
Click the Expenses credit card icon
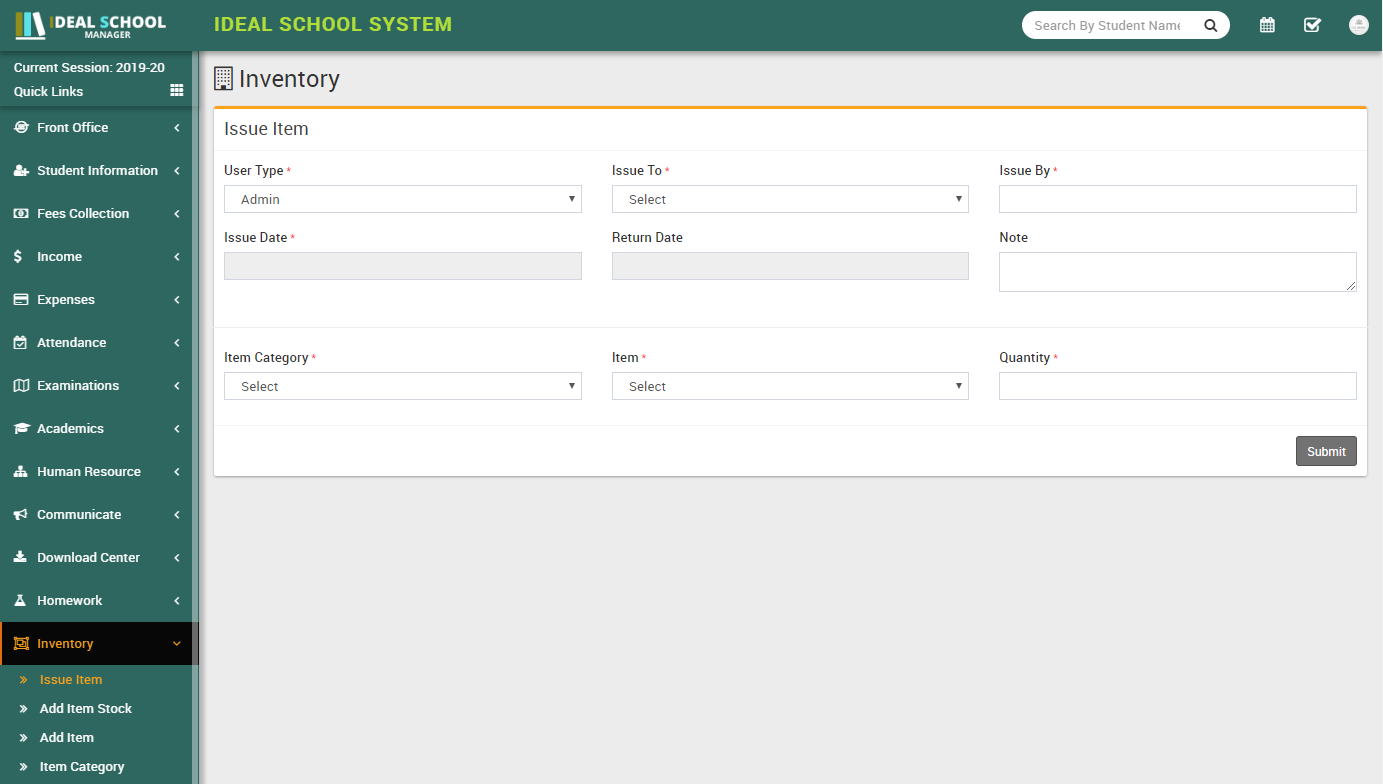tap(21, 299)
